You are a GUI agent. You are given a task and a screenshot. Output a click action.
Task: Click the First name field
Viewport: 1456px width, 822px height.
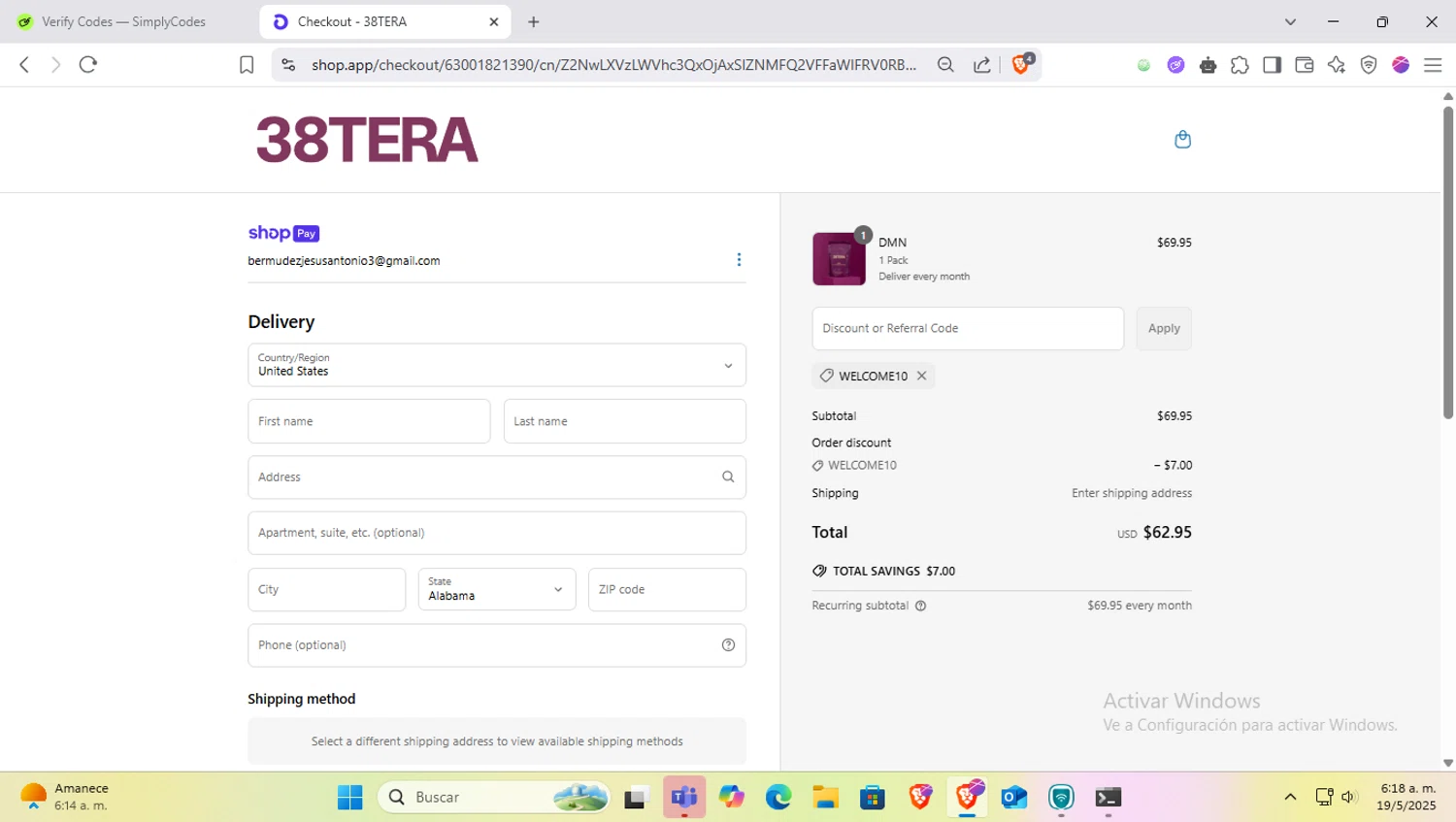(369, 421)
